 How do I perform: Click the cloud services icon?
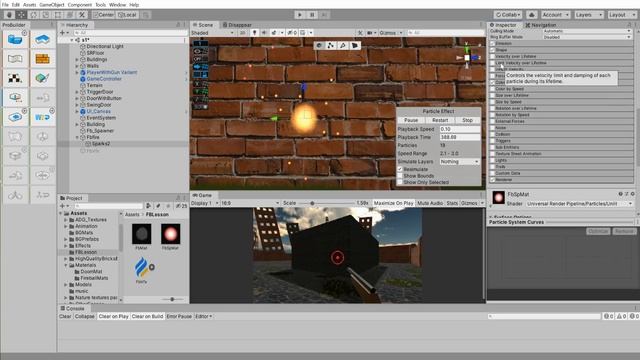[531, 15]
